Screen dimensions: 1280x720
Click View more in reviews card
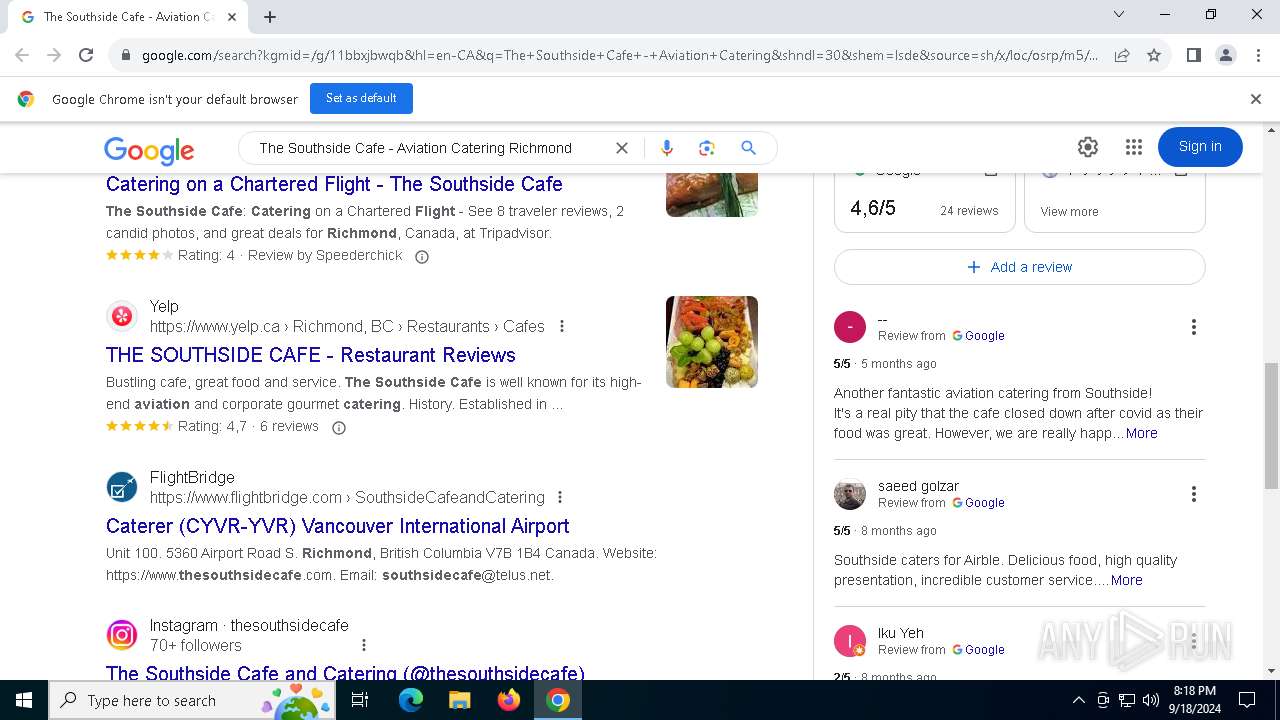click(1069, 211)
